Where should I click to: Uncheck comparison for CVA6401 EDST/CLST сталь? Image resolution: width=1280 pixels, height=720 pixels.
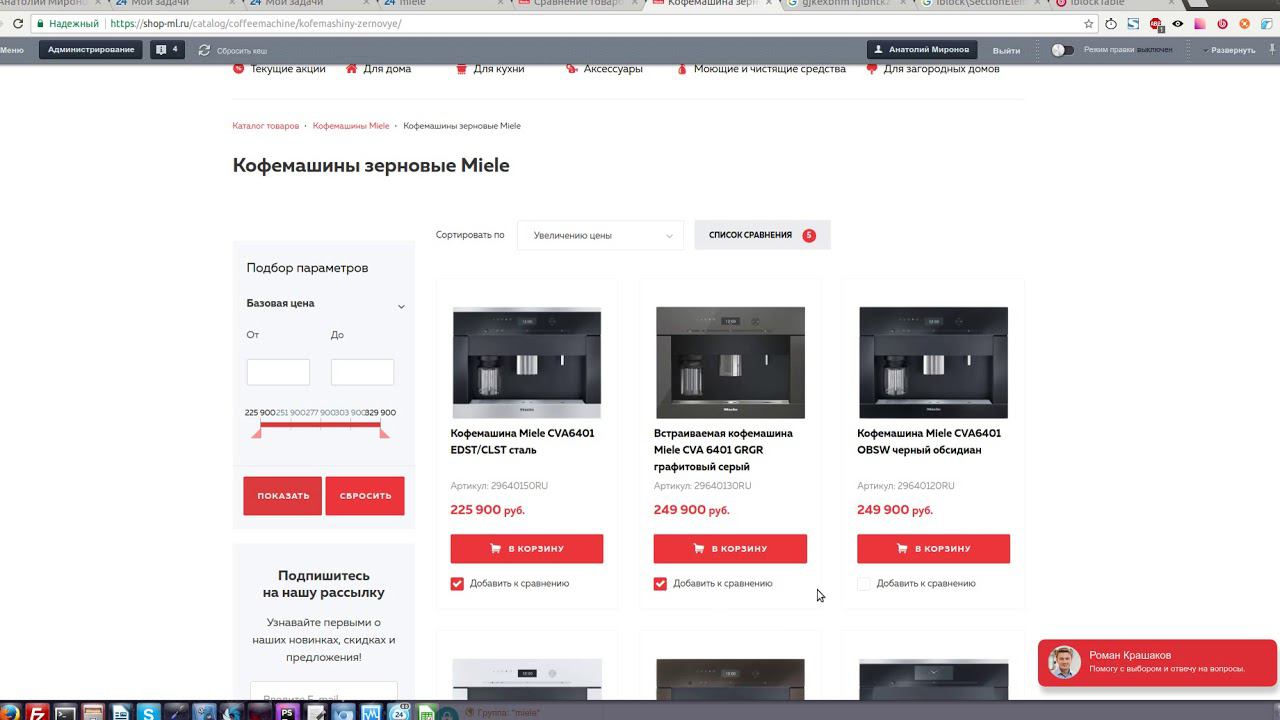click(457, 584)
